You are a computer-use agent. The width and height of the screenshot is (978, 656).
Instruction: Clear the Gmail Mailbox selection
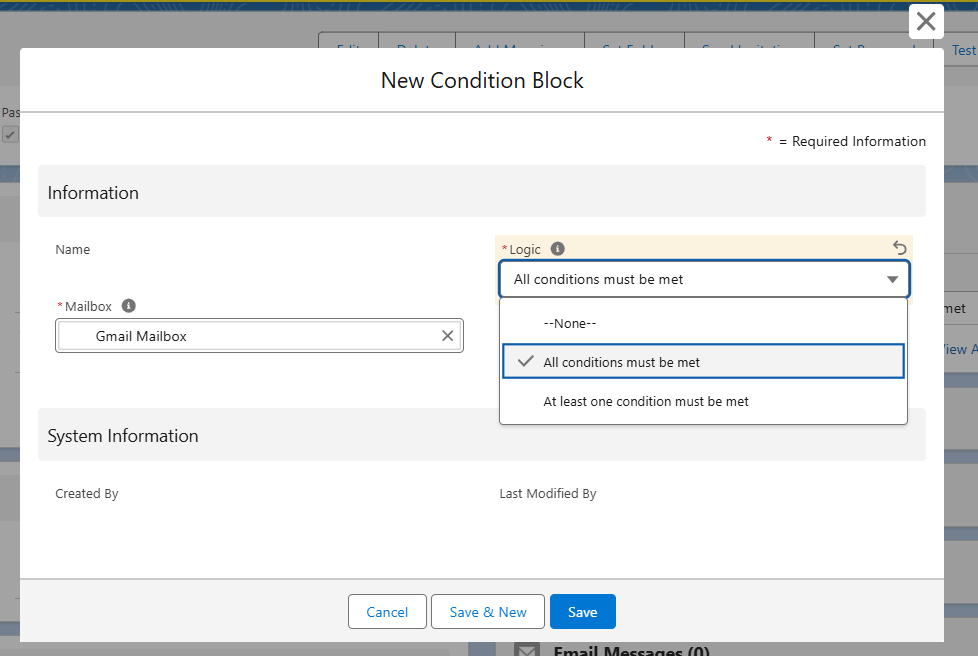point(448,336)
